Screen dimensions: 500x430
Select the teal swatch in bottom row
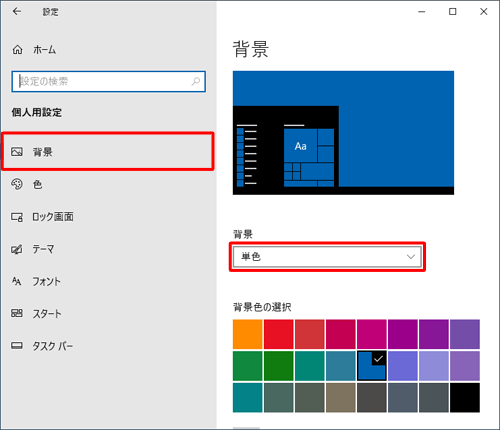click(x=247, y=397)
